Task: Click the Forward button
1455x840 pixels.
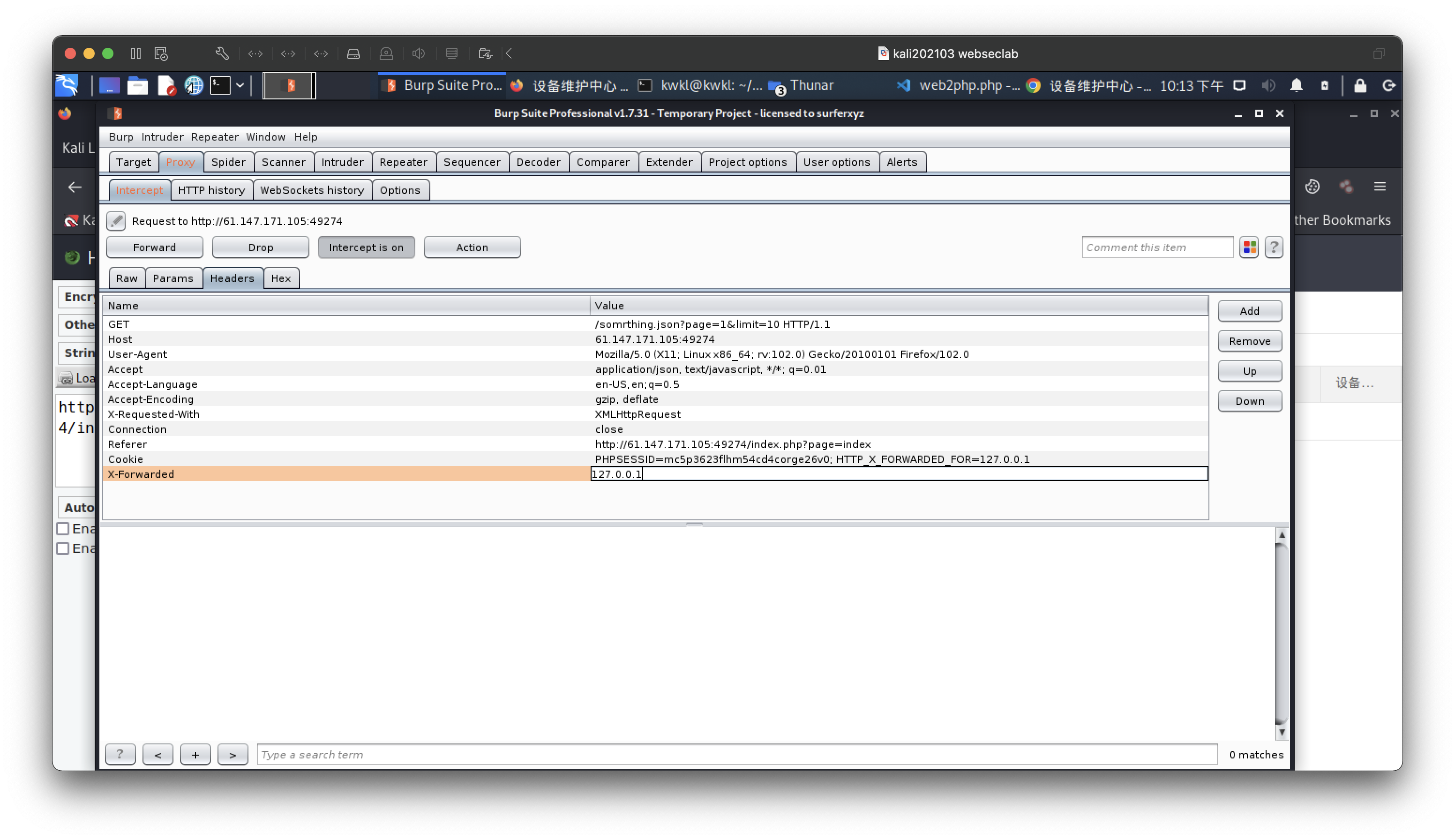Action: 154,247
